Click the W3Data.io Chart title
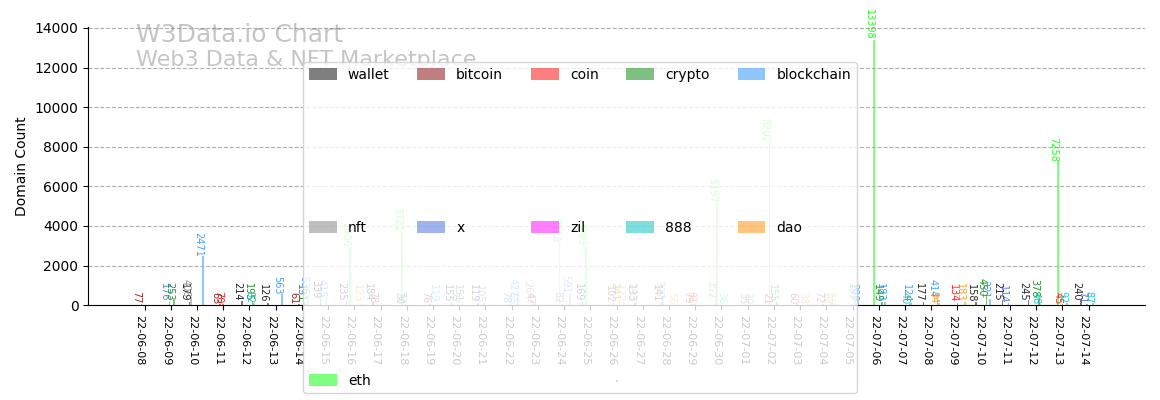The width and height of the screenshot is (1160, 400). click(239, 35)
